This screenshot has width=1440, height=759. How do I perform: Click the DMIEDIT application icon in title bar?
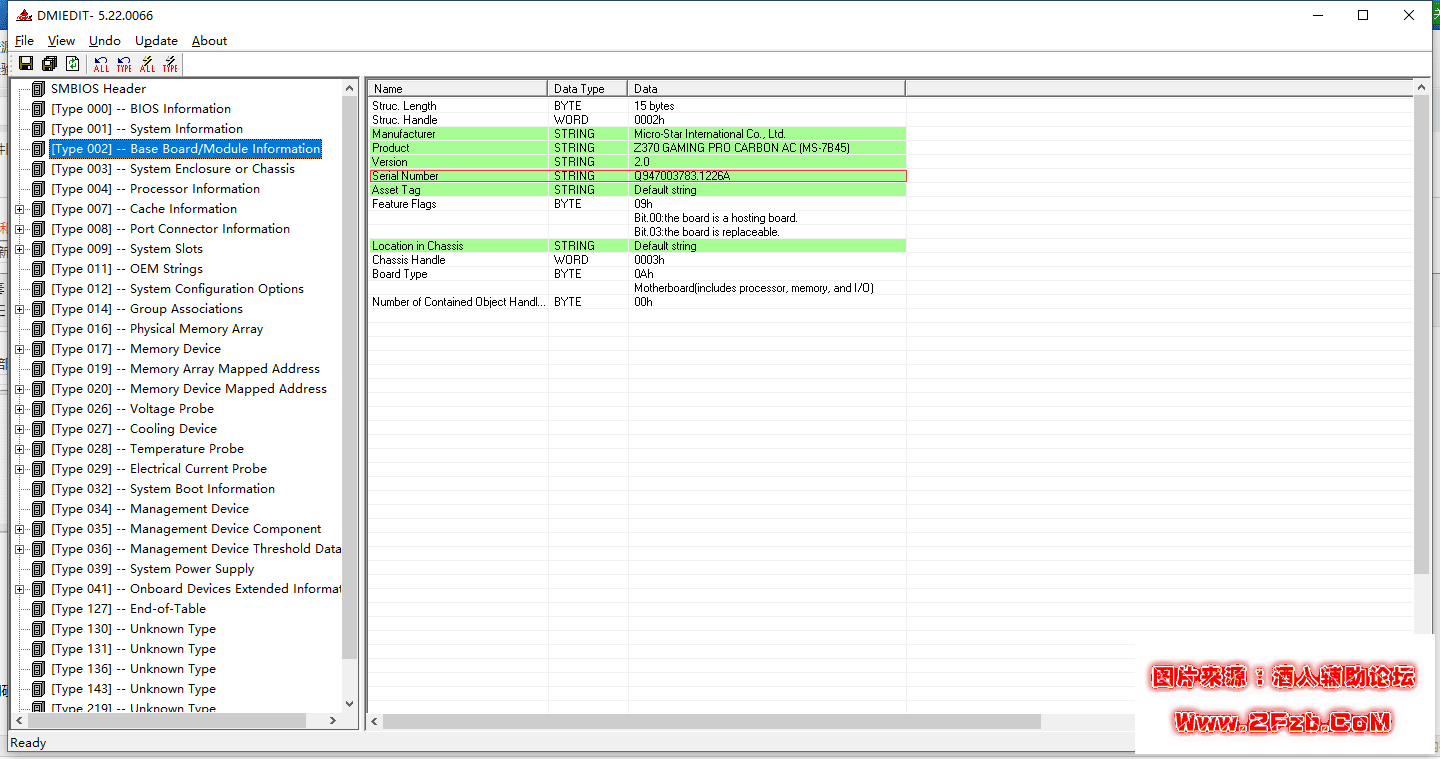[25, 15]
